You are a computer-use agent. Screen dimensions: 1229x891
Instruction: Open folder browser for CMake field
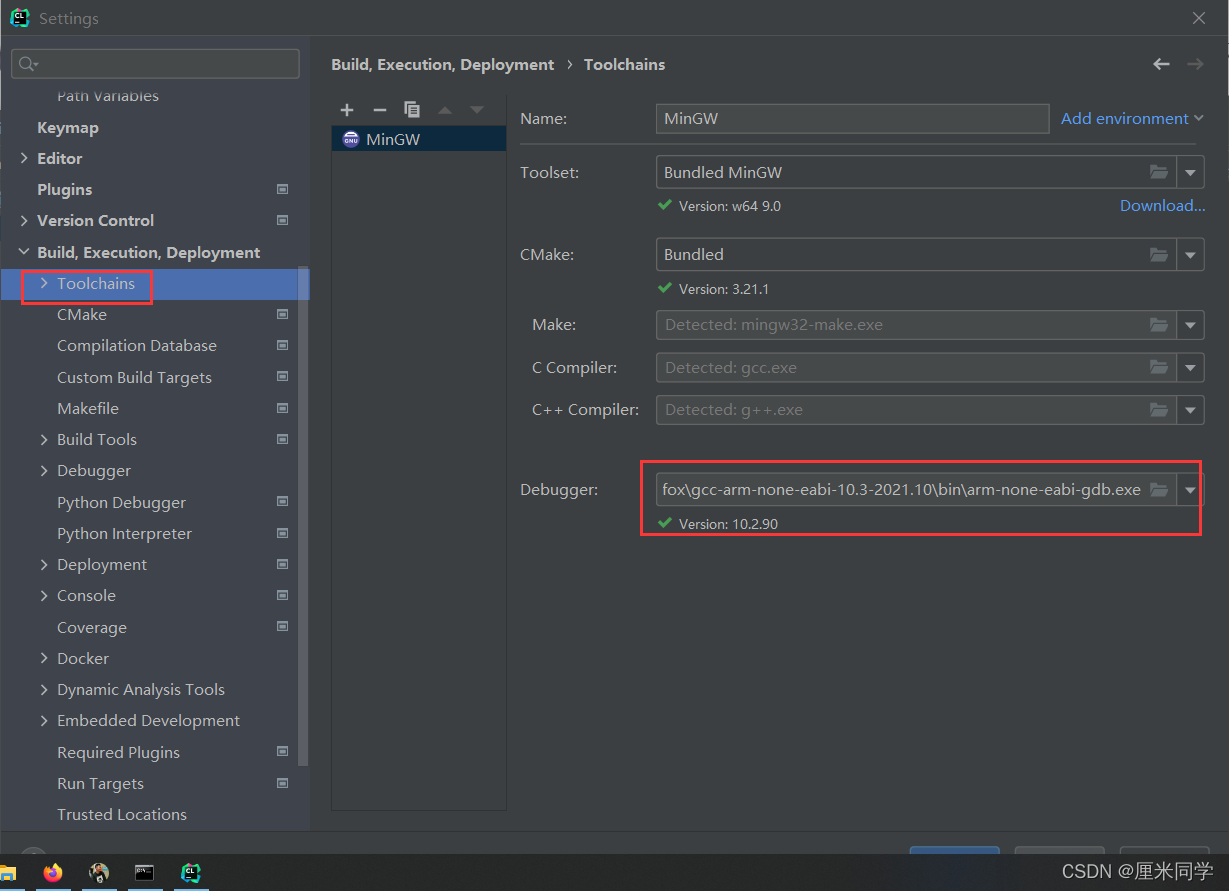[x=1158, y=254]
